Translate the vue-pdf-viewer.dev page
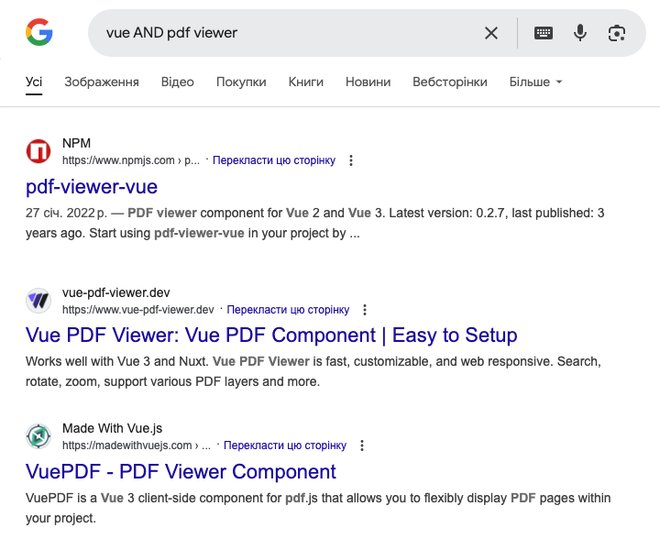The width and height of the screenshot is (660, 550). click(288, 310)
